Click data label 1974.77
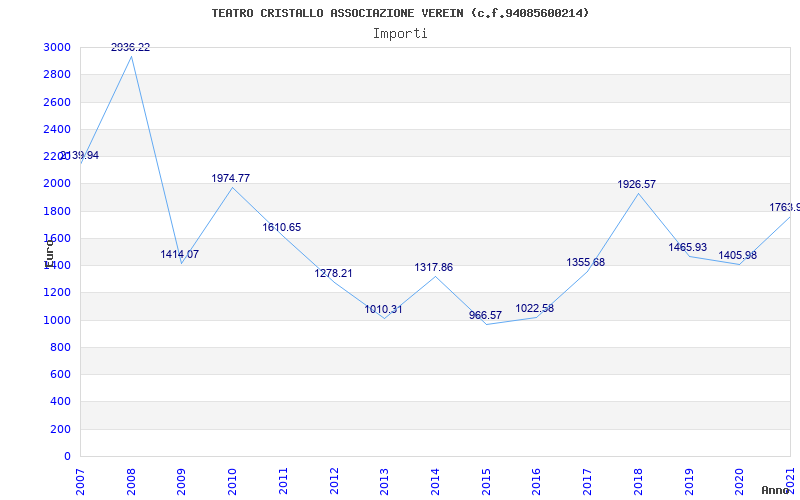This screenshot has height=500, width=800. (x=231, y=178)
